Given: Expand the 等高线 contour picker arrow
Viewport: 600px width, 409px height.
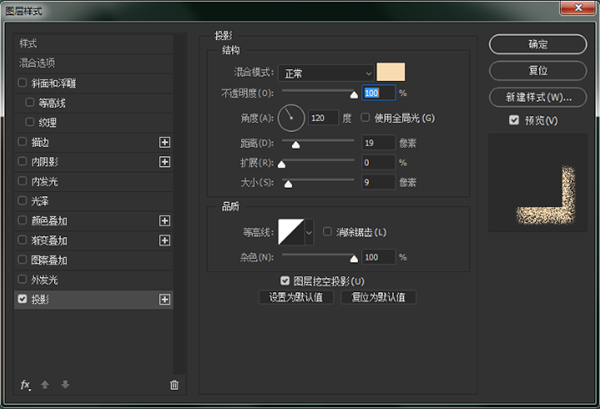Looking at the screenshot, I should pyautogui.click(x=309, y=231).
